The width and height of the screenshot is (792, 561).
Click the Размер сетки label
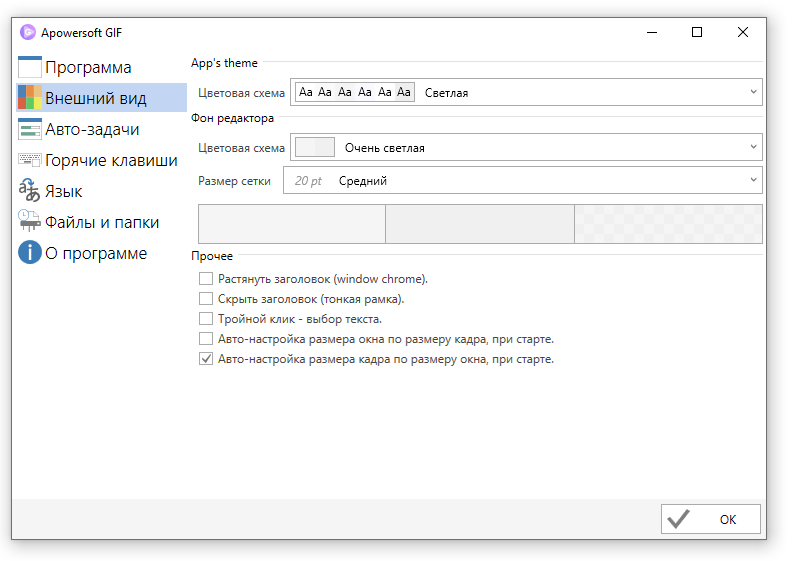pos(234,181)
